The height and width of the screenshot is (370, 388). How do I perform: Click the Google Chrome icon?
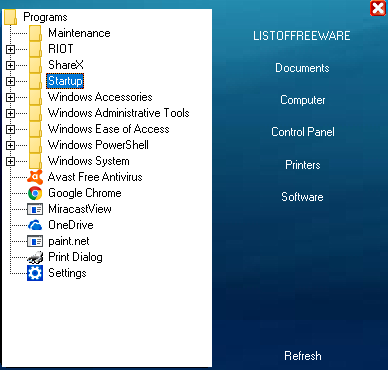pyautogui.click(x=35, y=193)
